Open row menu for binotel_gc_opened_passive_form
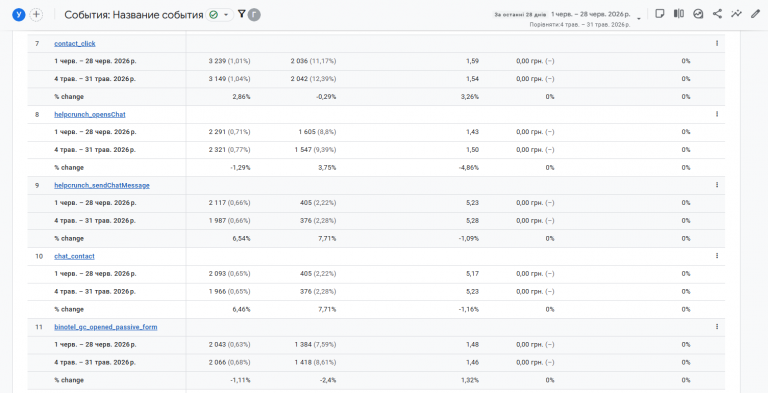 (x=717, y=326)
